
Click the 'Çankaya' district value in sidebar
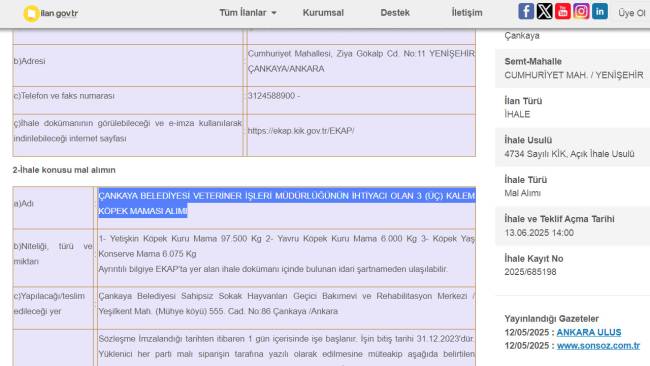(522, 36)
